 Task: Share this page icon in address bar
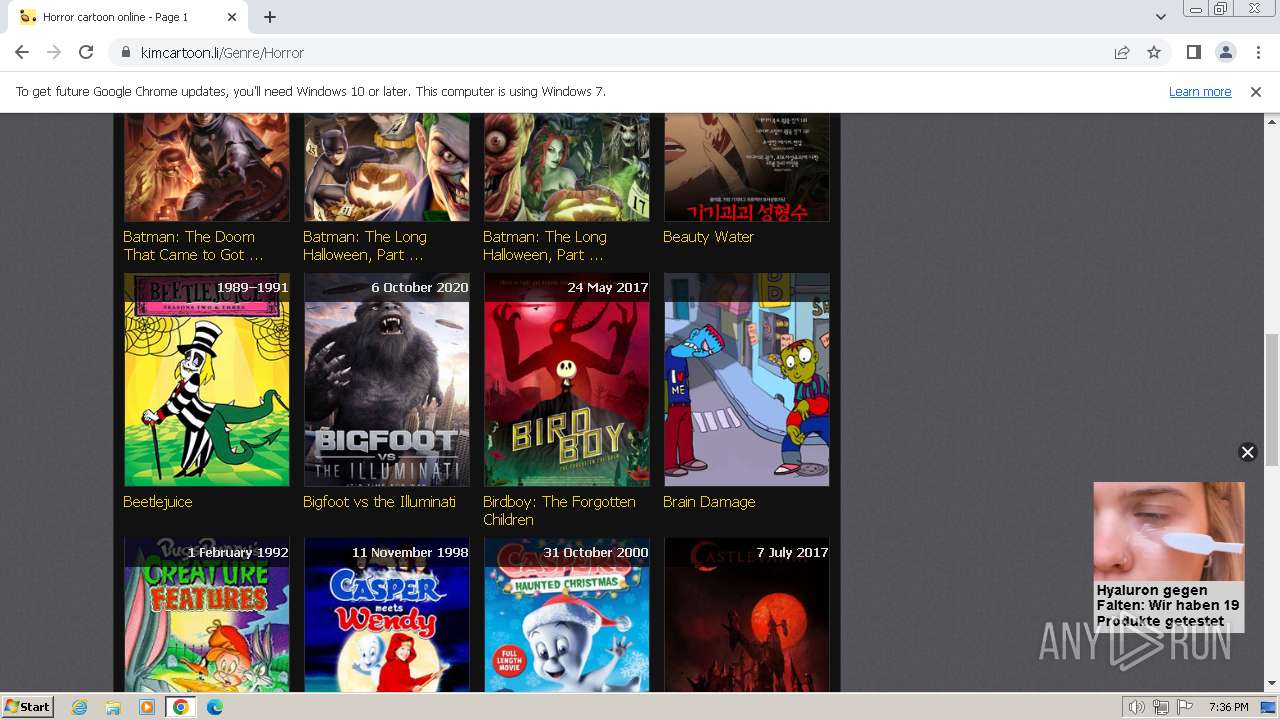[x=1122, y=52]
